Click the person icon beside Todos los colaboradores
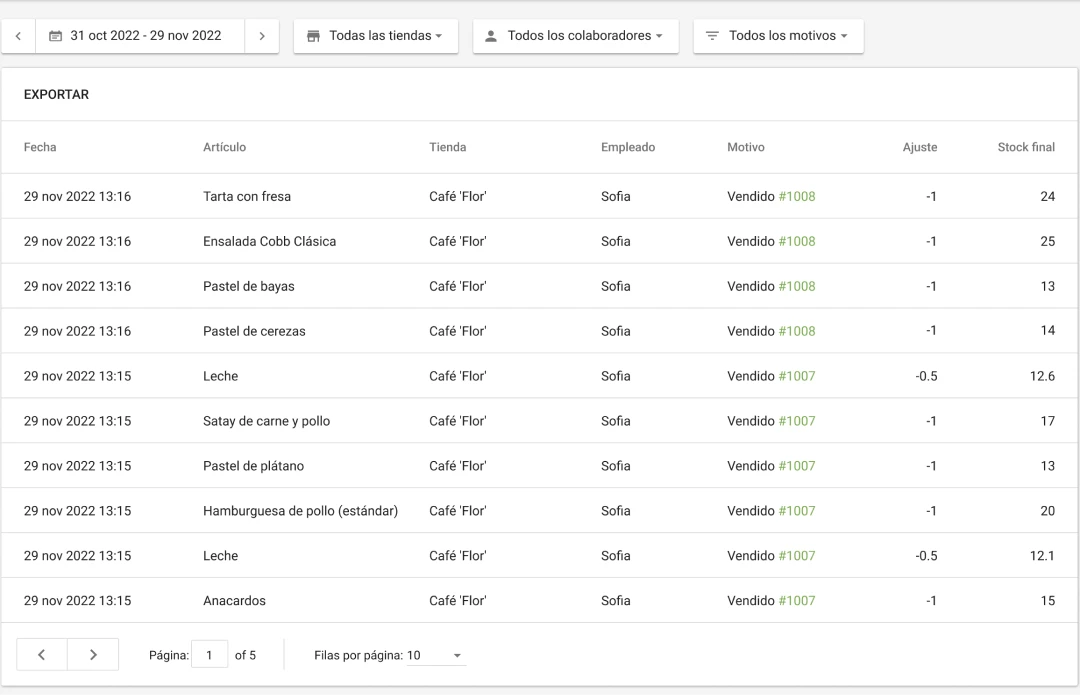 pos(491,35)
